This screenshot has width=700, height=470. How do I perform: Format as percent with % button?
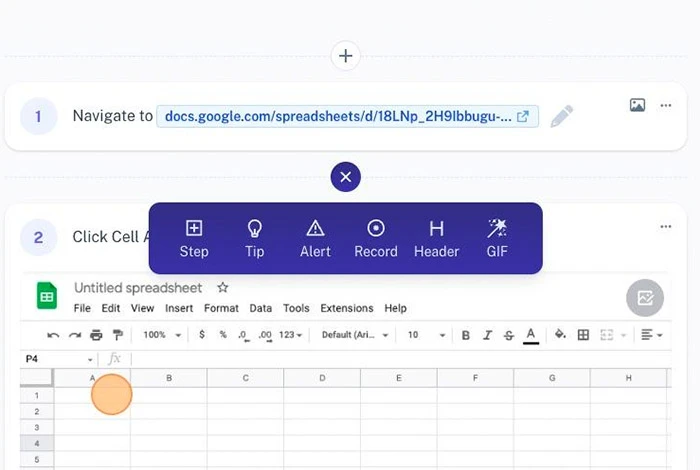click(223, 334)
